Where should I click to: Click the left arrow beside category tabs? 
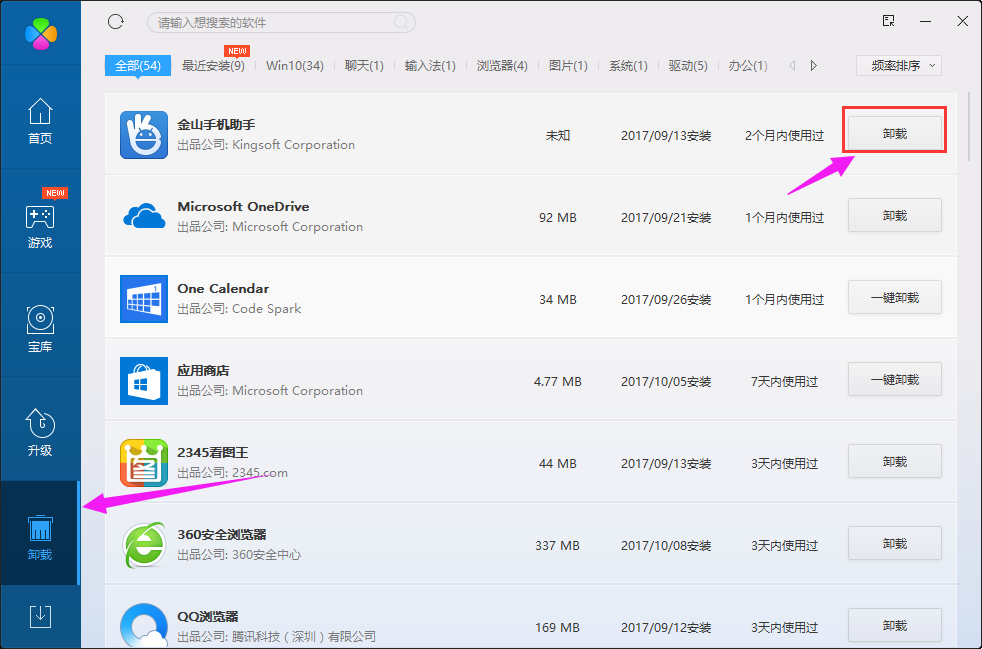(x=791, y=65)
